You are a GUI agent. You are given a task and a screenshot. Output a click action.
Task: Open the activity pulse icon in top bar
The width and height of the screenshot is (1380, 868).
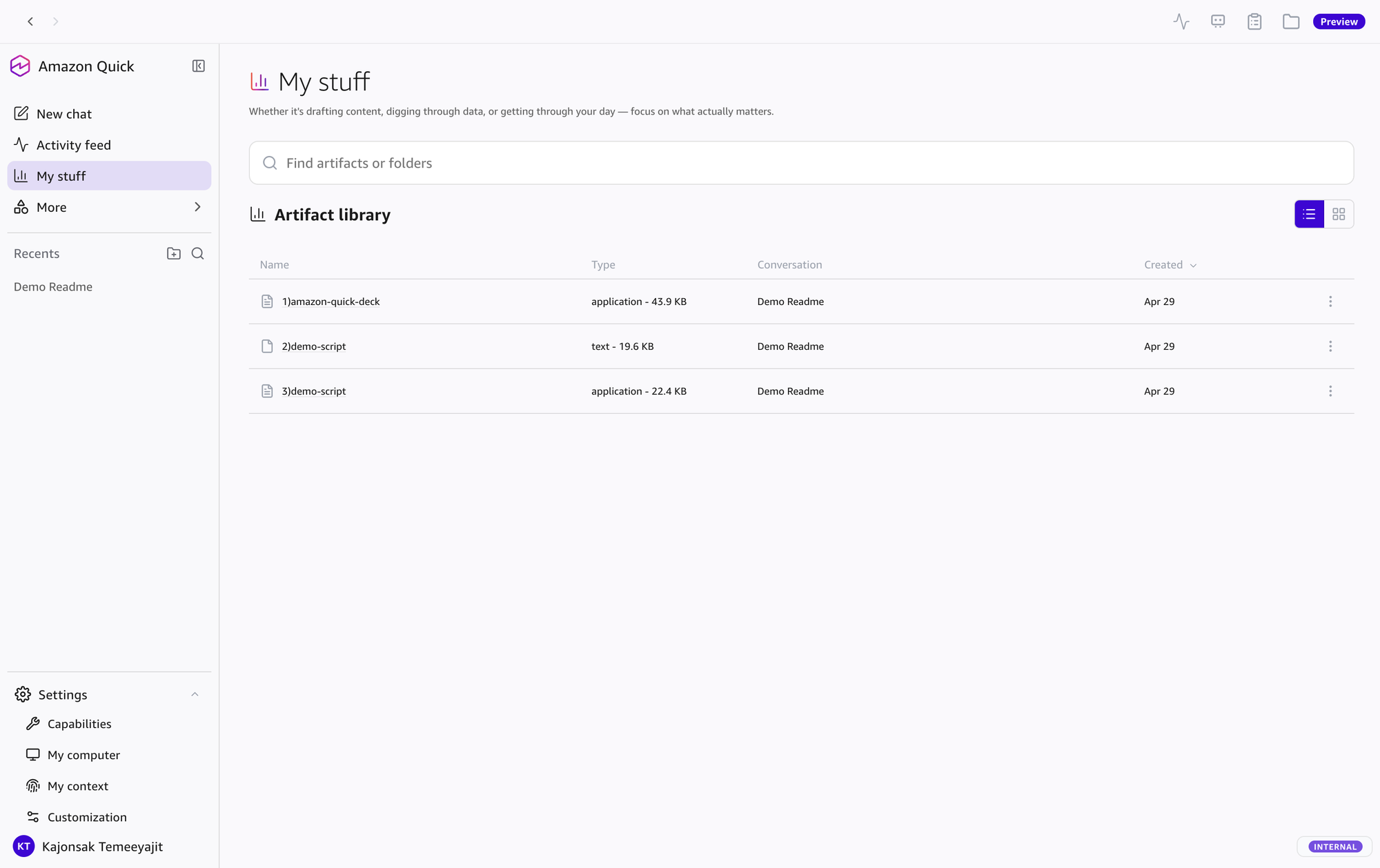[1181, 21]
